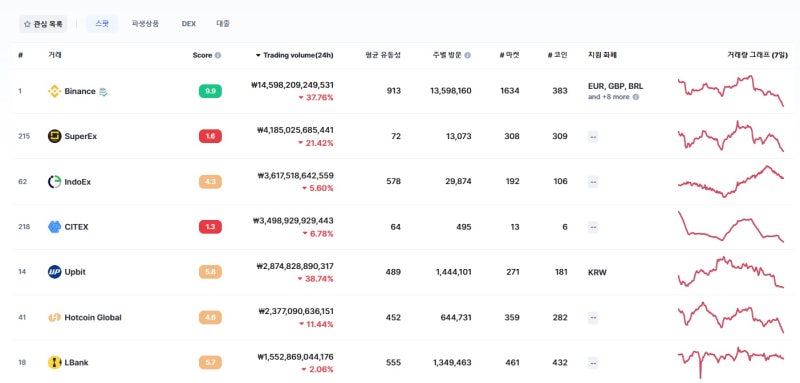Click the Binance 7-day volume graph
The height and width of the screenshot is (383, 800).
tap(731, 91)
